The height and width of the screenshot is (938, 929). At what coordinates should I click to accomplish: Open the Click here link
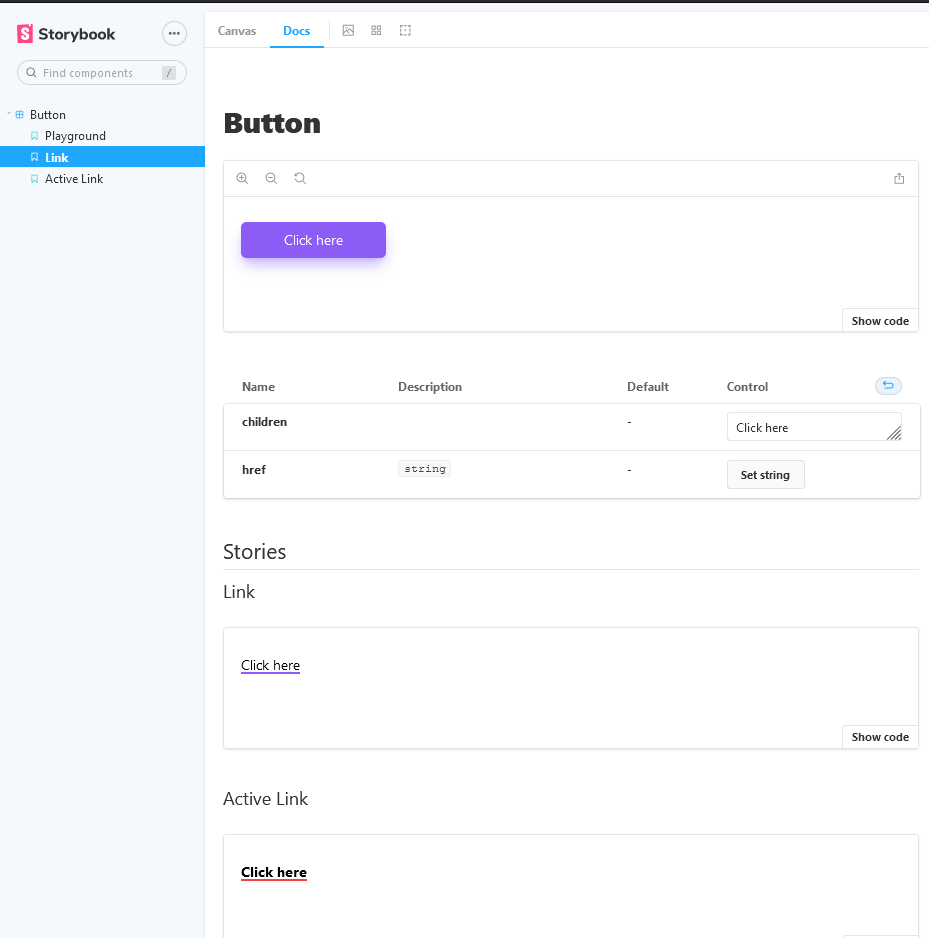(270, 665)
